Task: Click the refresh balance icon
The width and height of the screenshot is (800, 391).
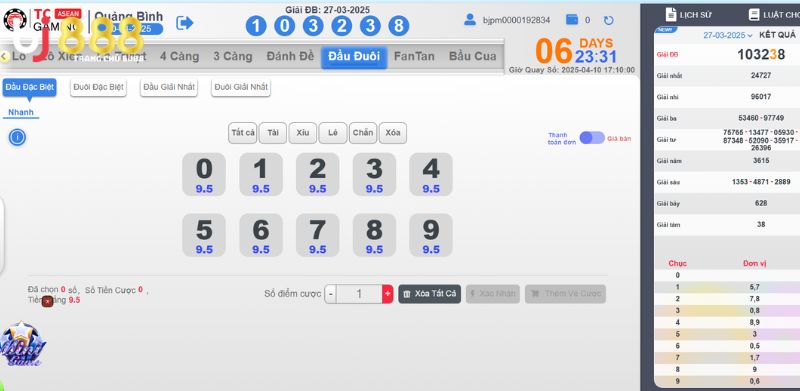Action: (608, 20)
